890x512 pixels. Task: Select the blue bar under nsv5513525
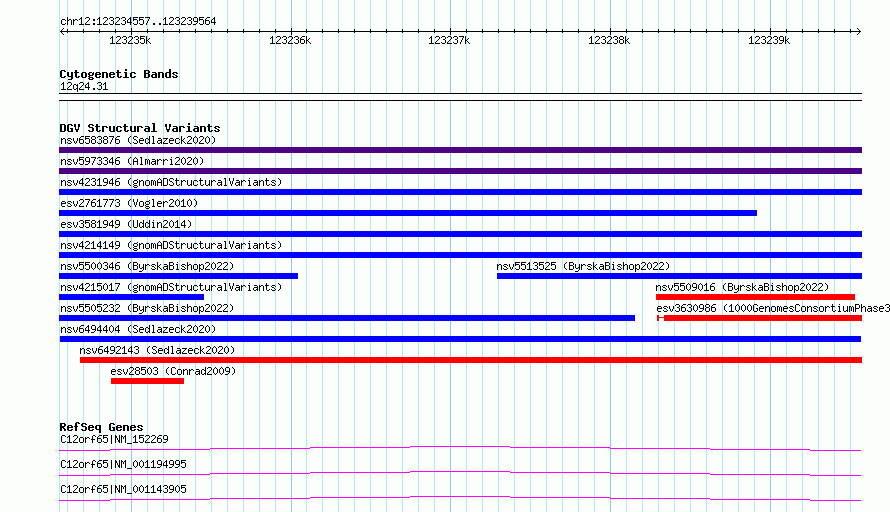click(679, 276)
